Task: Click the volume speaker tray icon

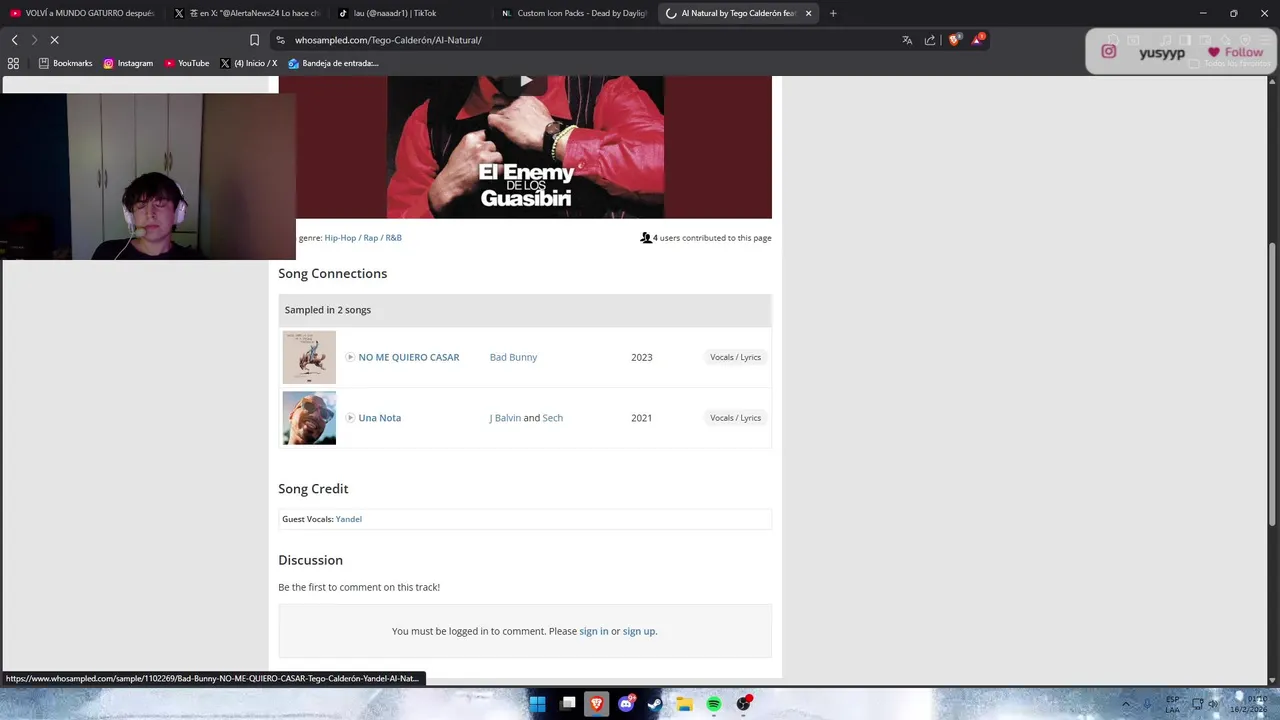Action: pyautogui.click(x=1213, y=704)
